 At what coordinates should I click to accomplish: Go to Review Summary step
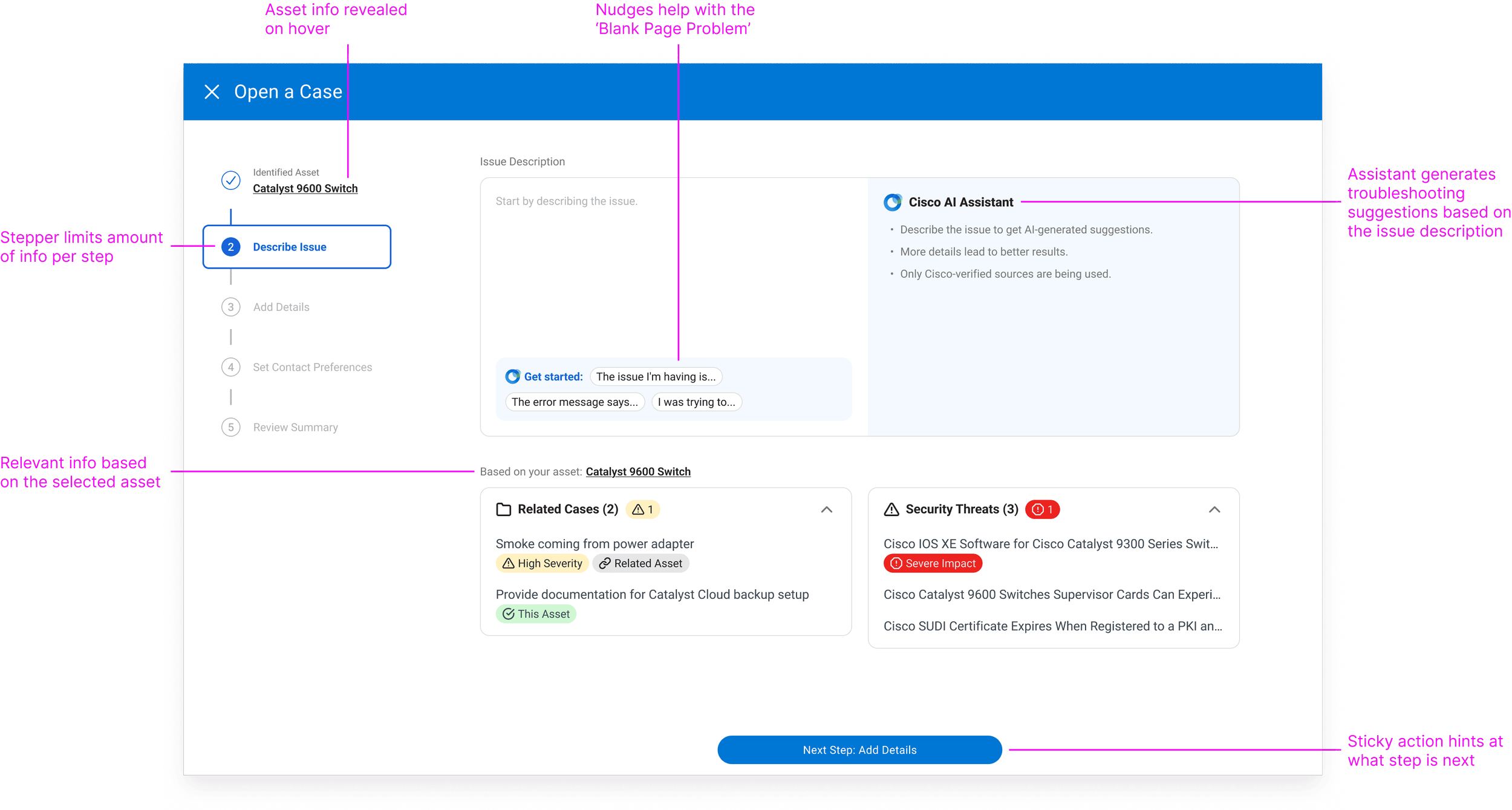[x=295, y=427]
